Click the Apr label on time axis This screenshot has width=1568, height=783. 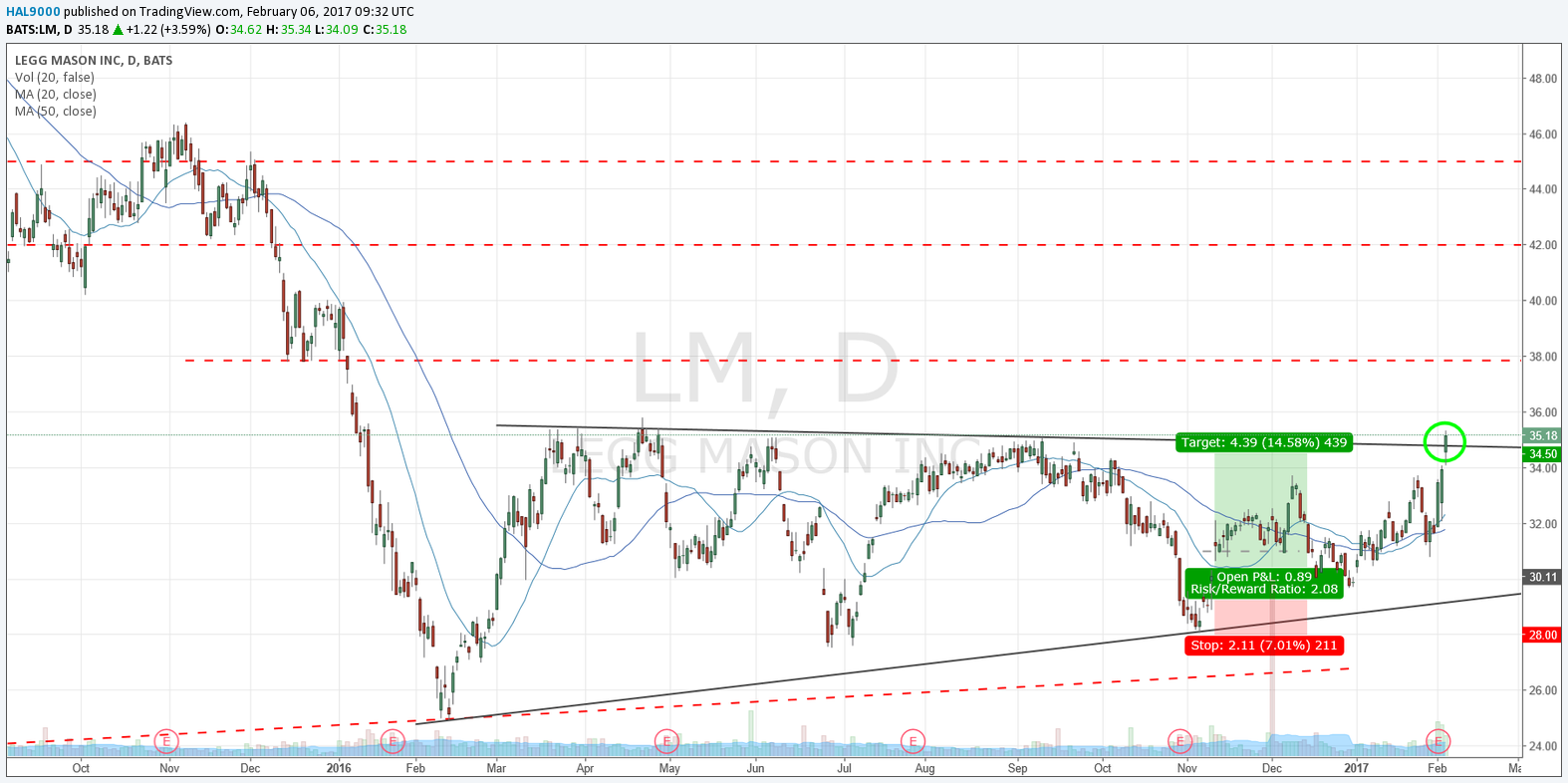[x=586, y=768]
